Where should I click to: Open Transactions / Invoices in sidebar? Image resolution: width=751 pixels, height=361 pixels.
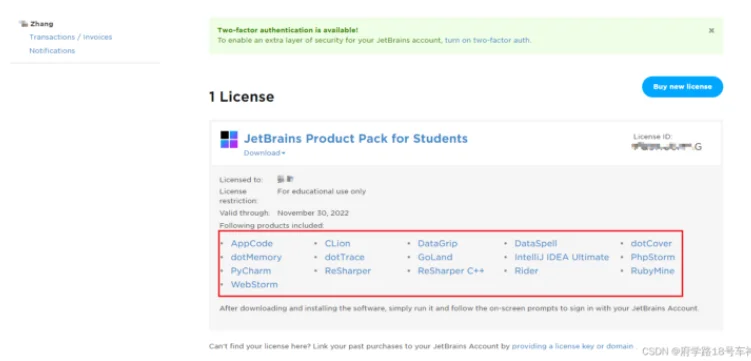pos(70,37)
